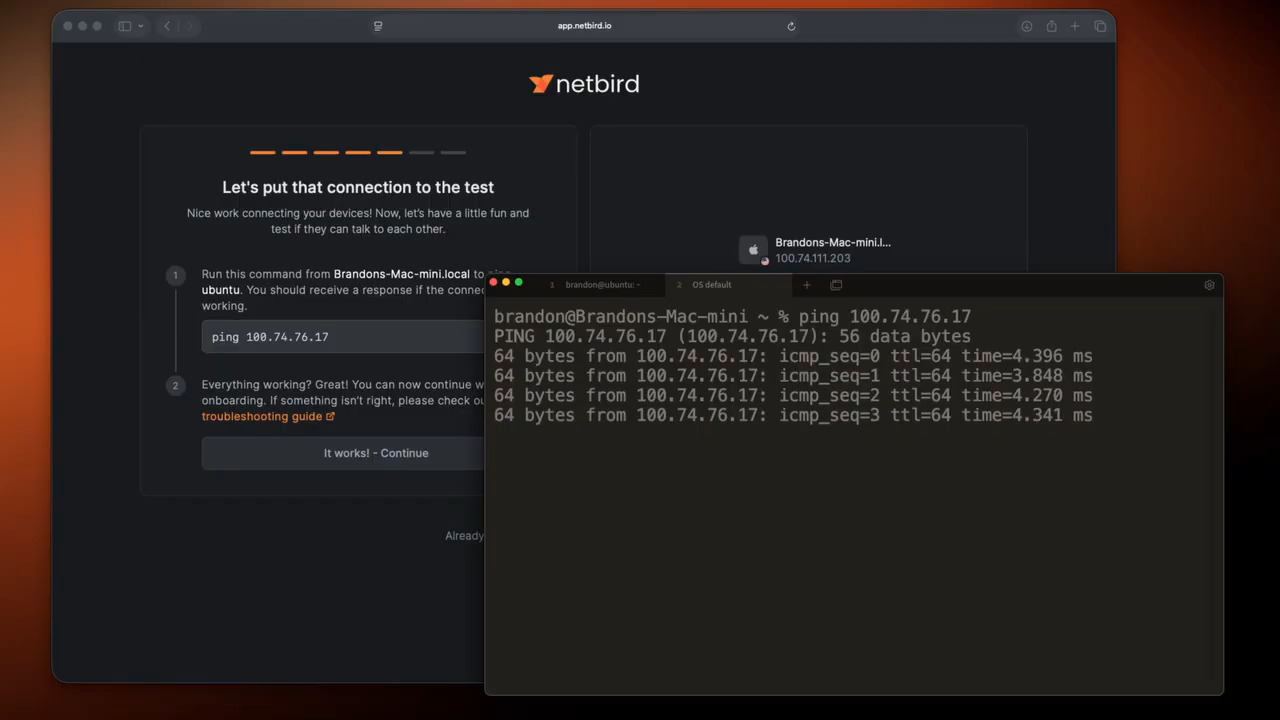Screen dimensions: 1280x720
Task: Click the Apple icon next to Brandons-Mac-mini
Action: (x=753, y=250)
